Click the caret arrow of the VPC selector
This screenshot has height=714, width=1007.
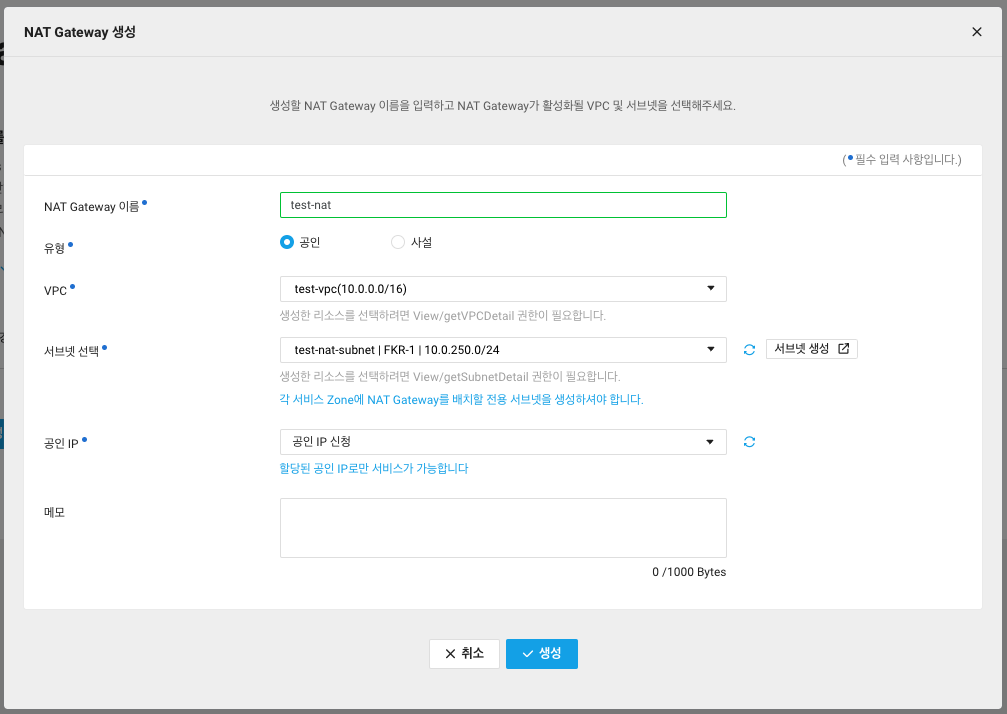pos(711,289)
